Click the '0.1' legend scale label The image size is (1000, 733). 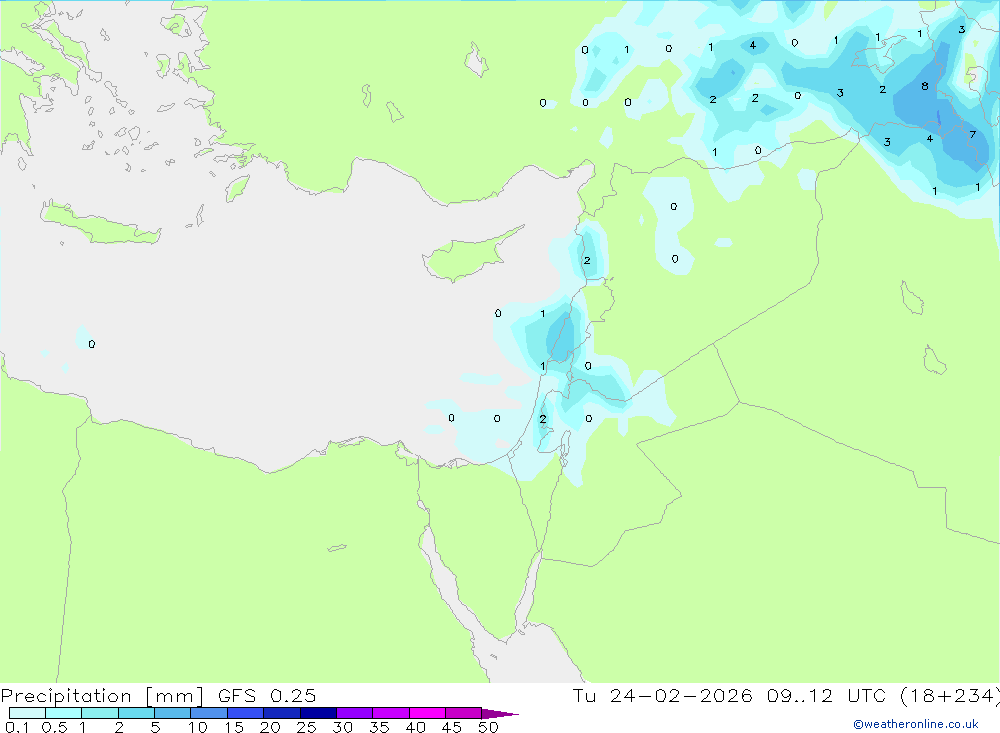[17, 727]
